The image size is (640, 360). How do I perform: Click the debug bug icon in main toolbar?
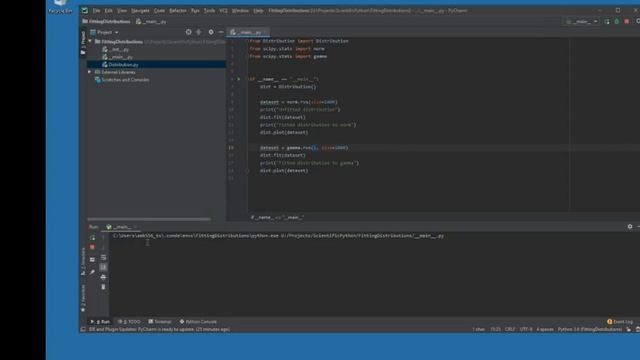[617, 22]
